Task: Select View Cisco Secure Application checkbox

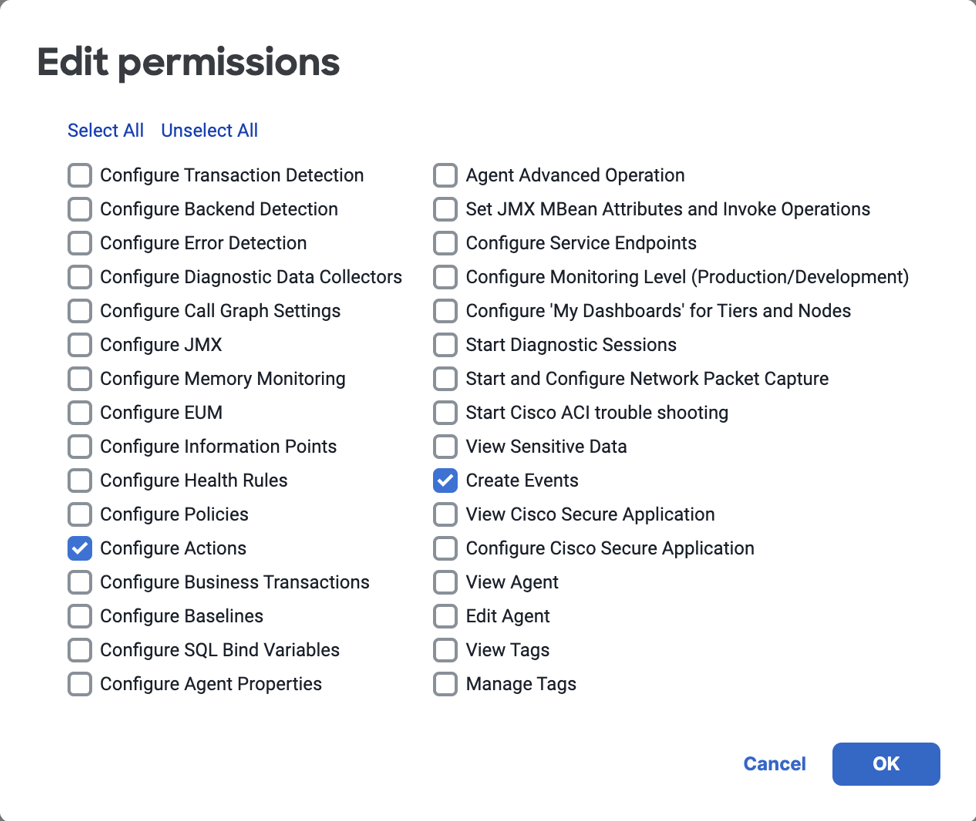Action: coord(446,515)
